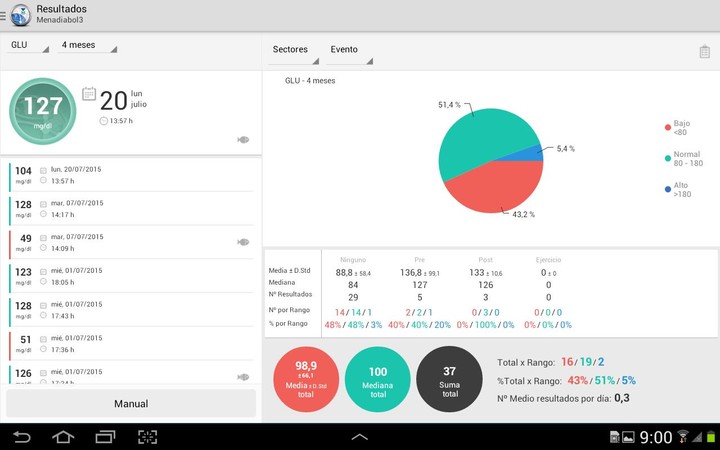Viewport: 720px width, 450px height.
Task: Select the 104 mg/dl reading from 20/07/2015
Action: pos(130,176)
